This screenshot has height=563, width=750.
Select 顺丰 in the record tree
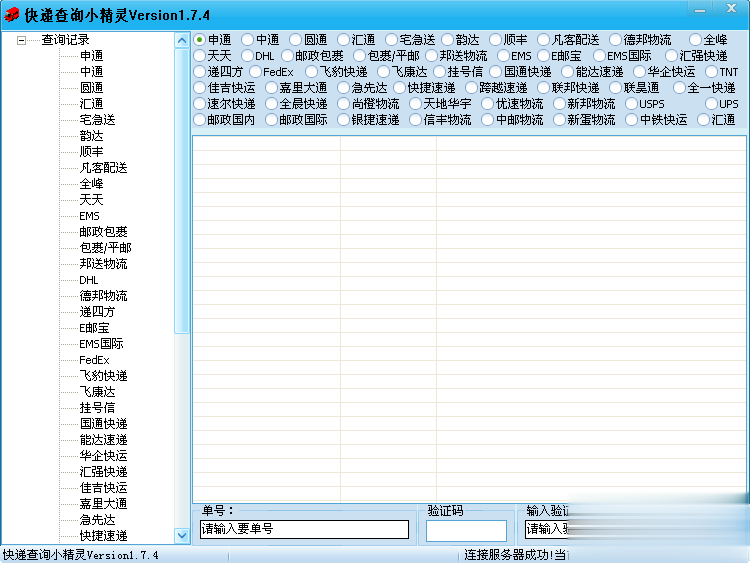(91, 152)
